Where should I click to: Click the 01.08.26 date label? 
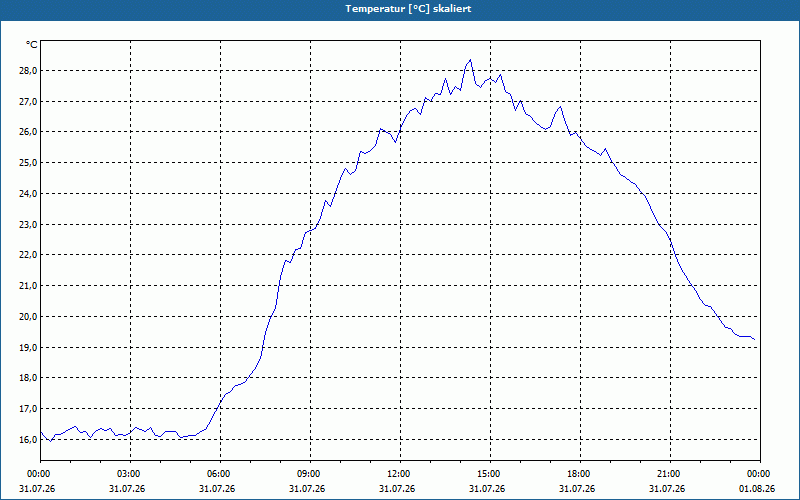[x=757, y=489]
